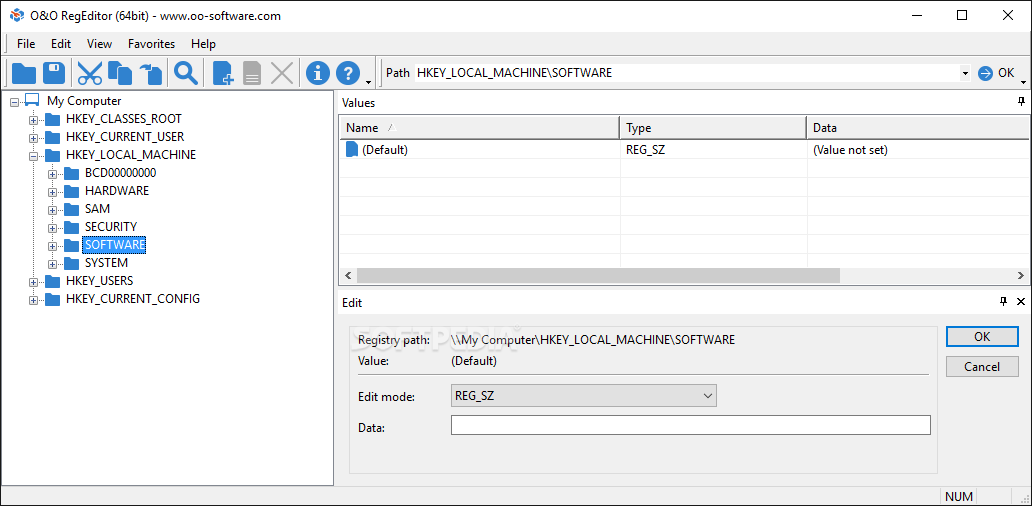
Task: Click the (Value not set) data cell
Action: click(850, 150)
